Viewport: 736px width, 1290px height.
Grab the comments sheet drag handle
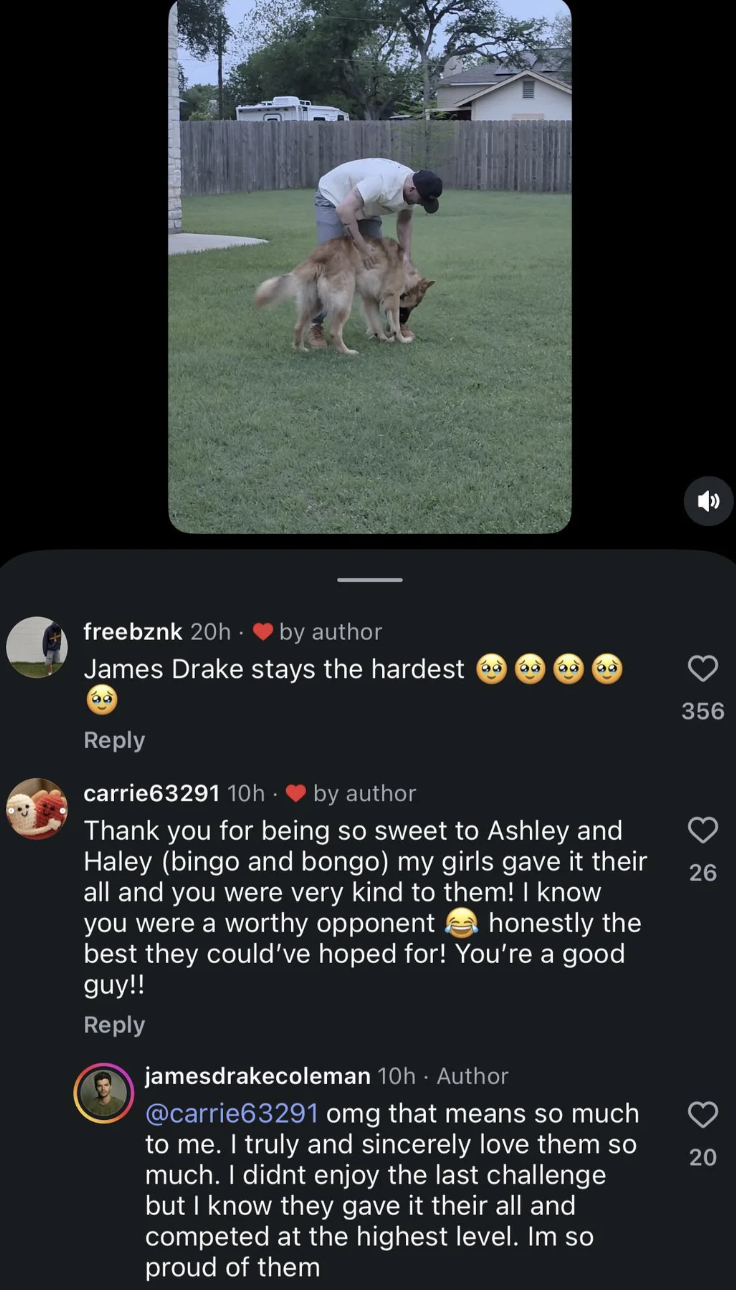tap(370, 580)
